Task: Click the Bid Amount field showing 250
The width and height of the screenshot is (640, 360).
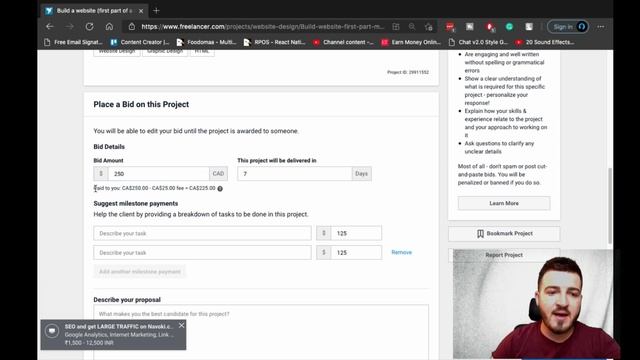Action: pyautogui.click(x=158, y=174)
